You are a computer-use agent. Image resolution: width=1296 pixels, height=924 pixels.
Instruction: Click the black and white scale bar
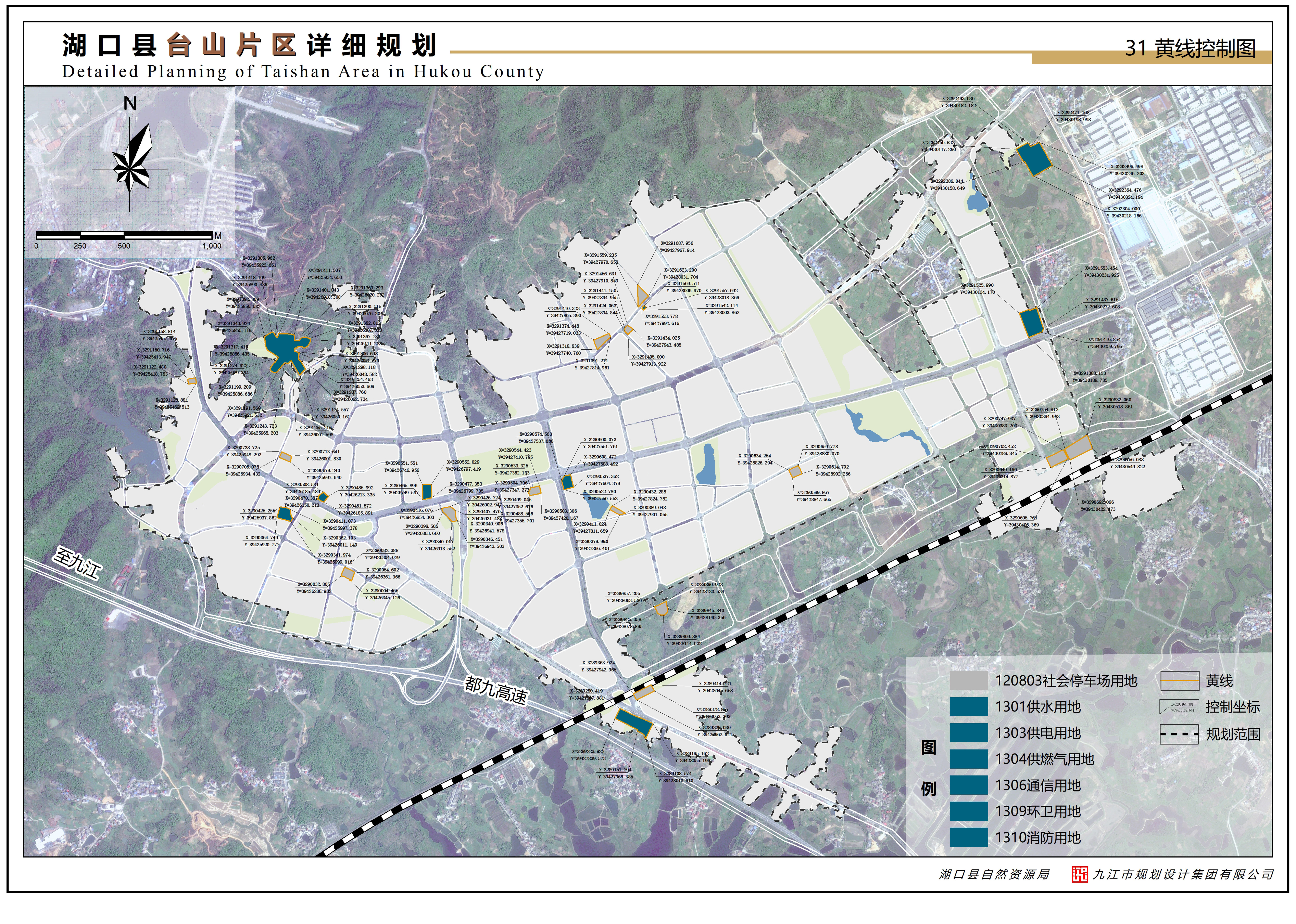[x=124, y=235]
